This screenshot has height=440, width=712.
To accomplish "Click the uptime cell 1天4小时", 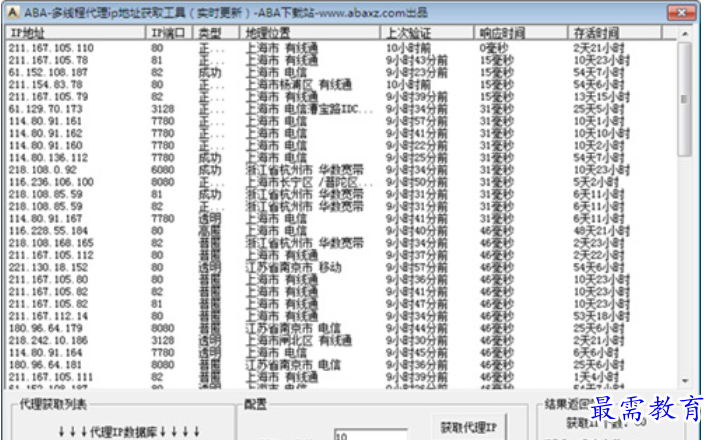I will pyautogui.click(x=596, y=377).
